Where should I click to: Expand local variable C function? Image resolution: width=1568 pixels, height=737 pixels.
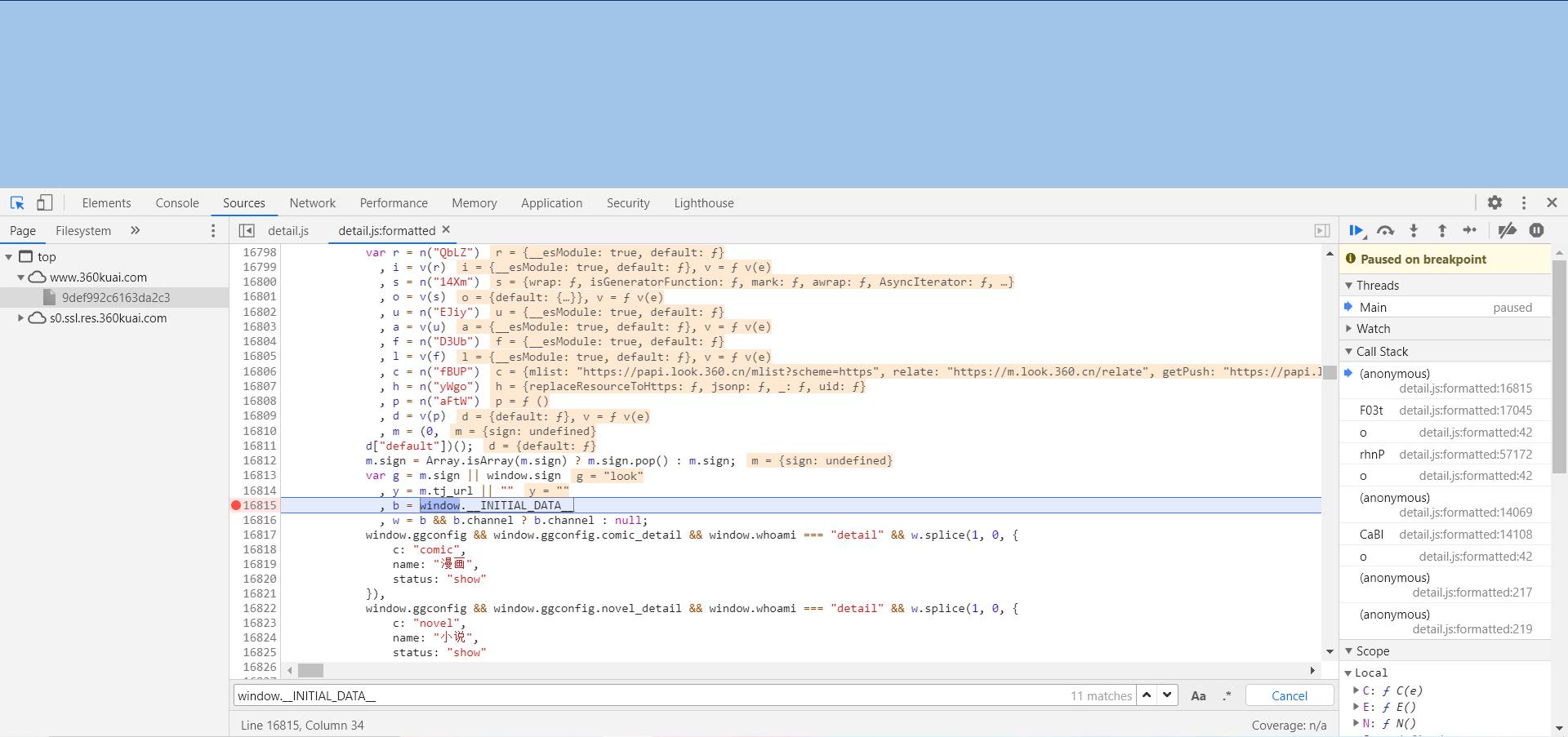pyautogui.click(x=1356, y=690)
